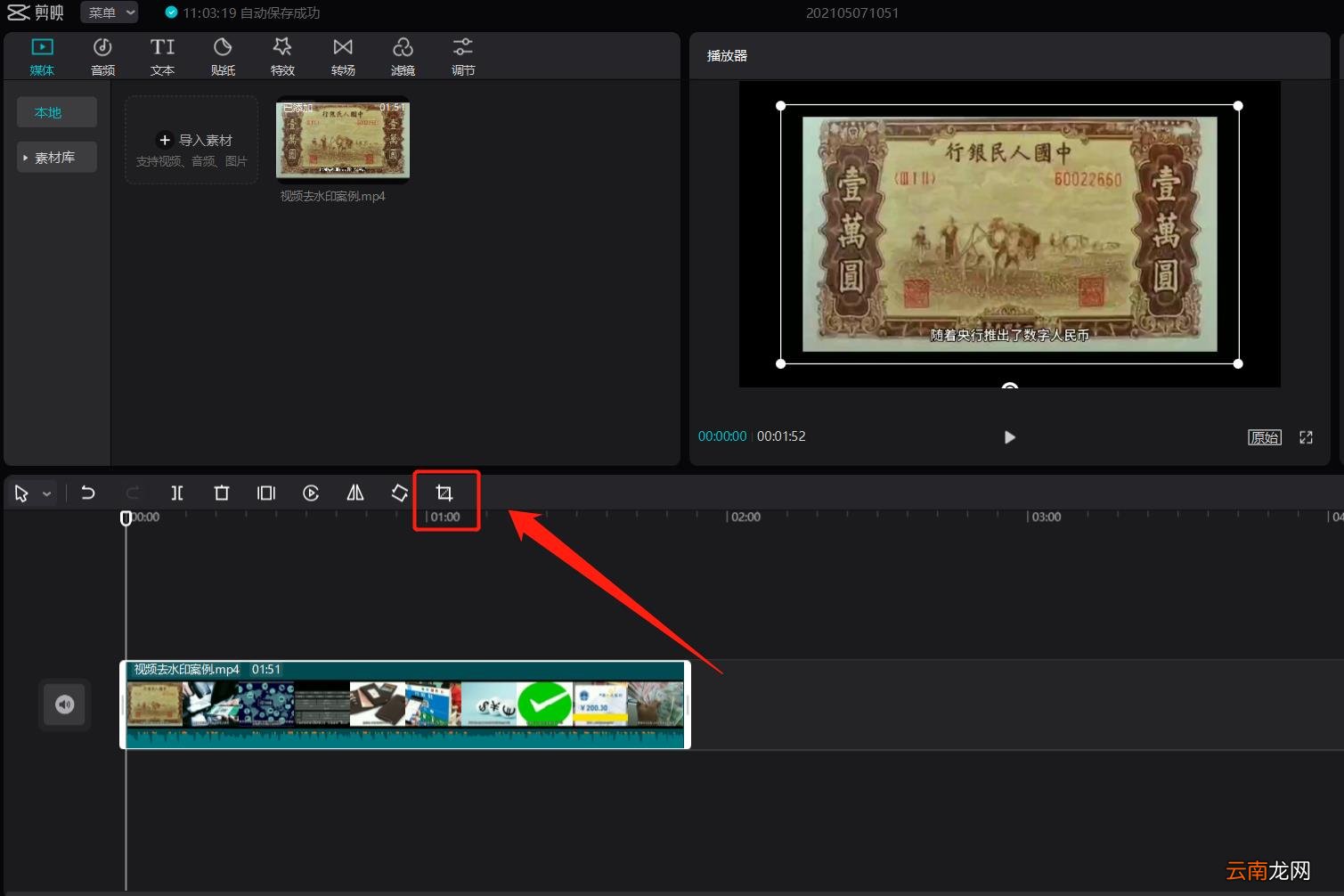Select the 本地 local media category

[57, 112]
